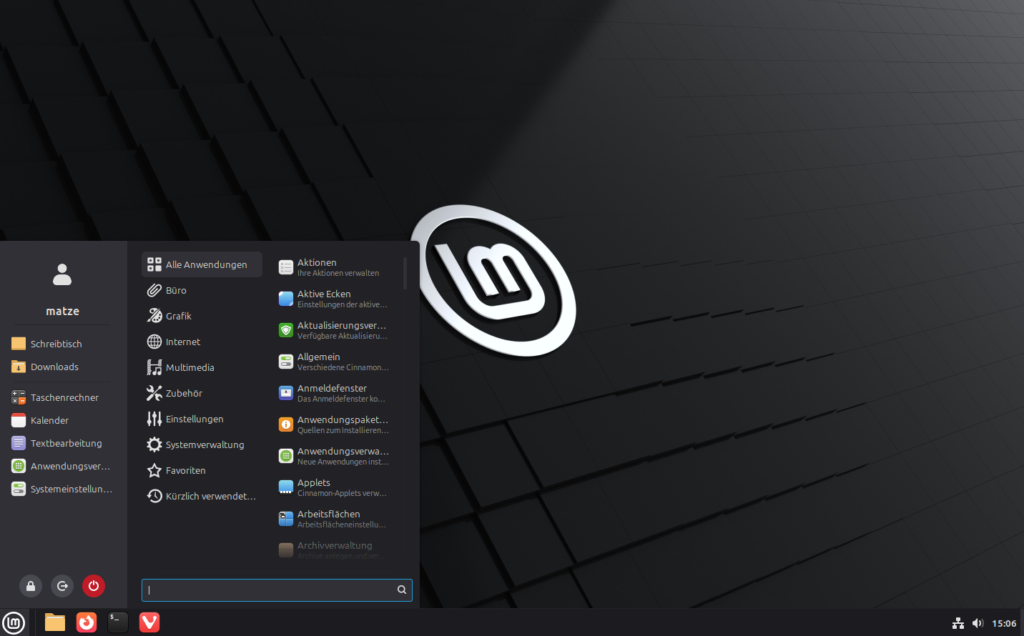Launch the terminal from the panel

(x=118, y=622)
